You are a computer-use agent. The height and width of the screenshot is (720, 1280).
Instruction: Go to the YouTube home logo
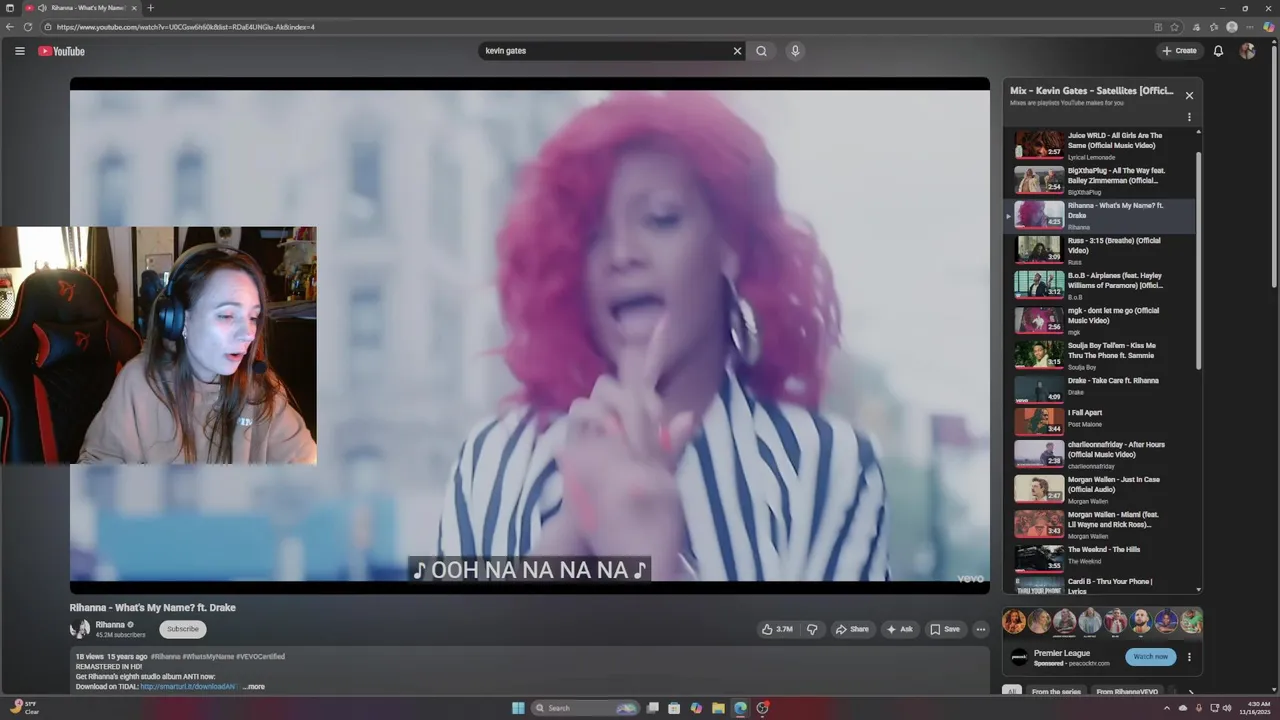pos(62,51)
